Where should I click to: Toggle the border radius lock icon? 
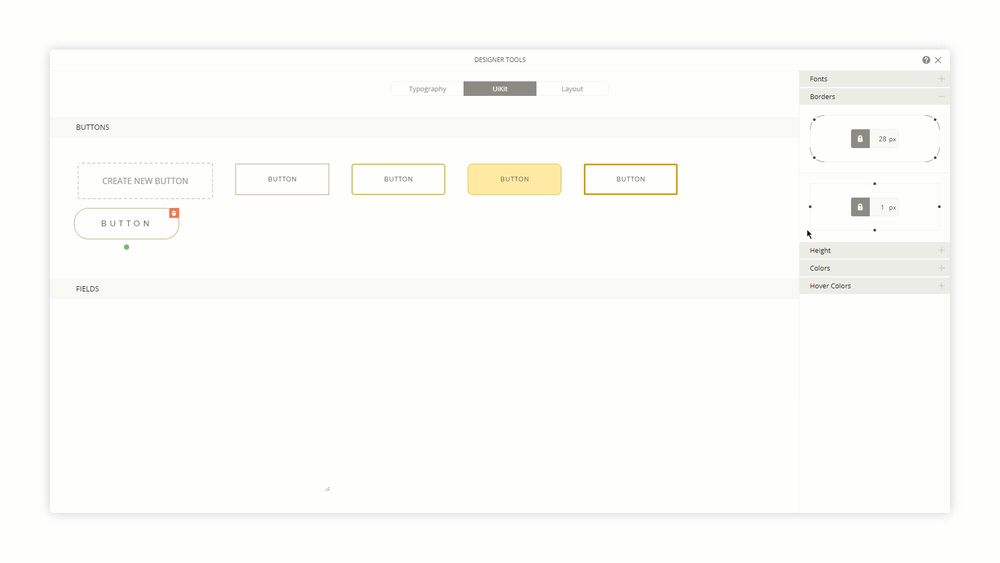click(860, 139)
